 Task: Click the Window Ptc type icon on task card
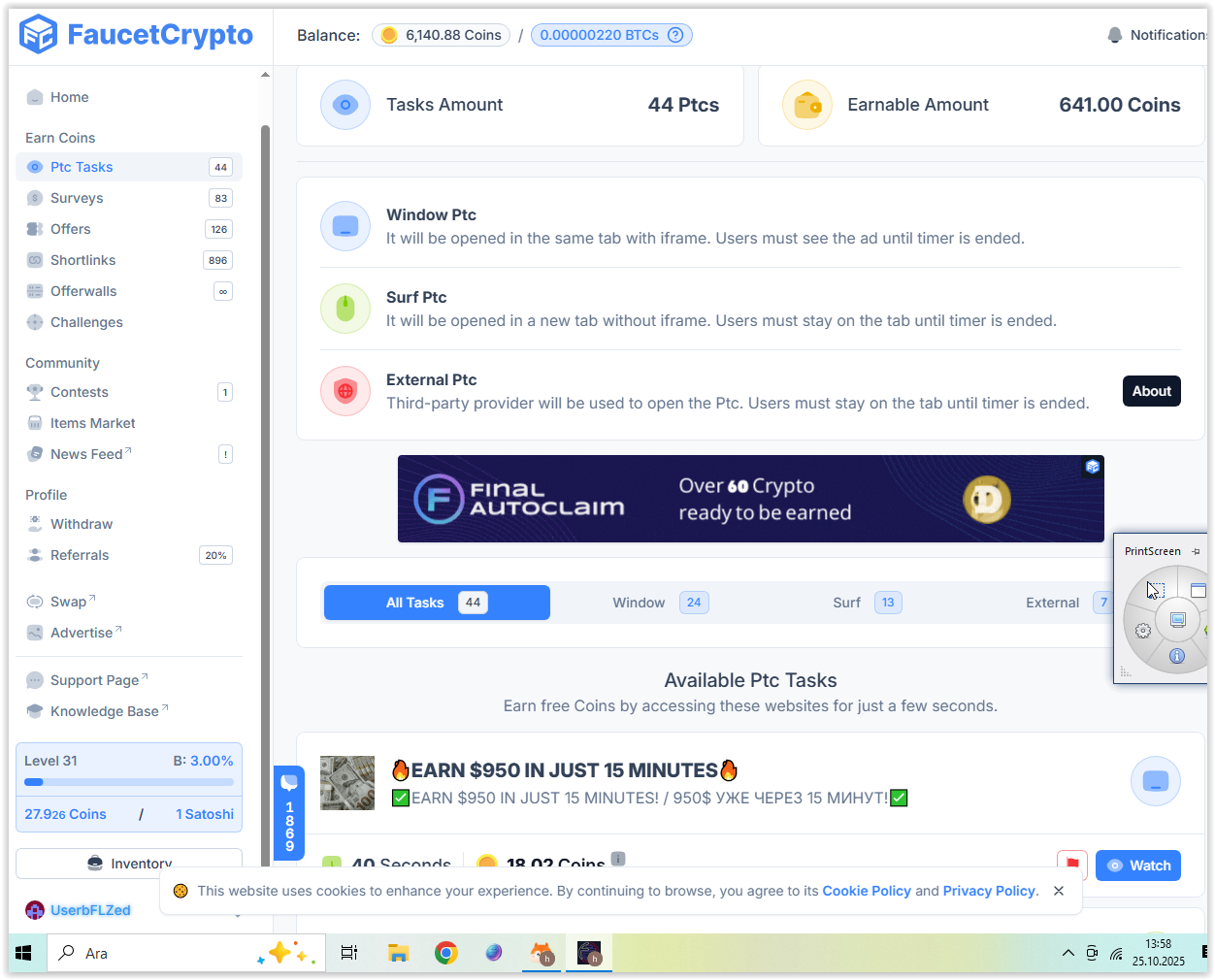pyautogui.click(x=1156, y=781)
